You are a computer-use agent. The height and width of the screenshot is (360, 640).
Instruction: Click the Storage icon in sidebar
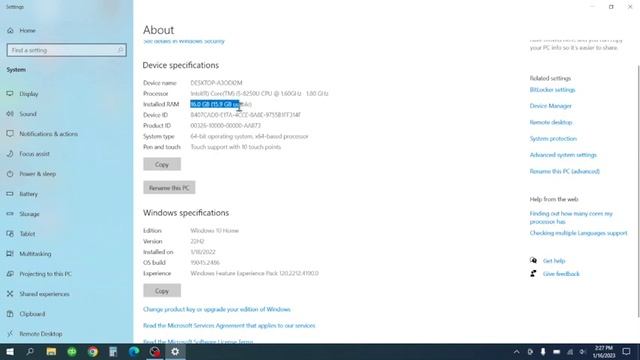point(10,214)
